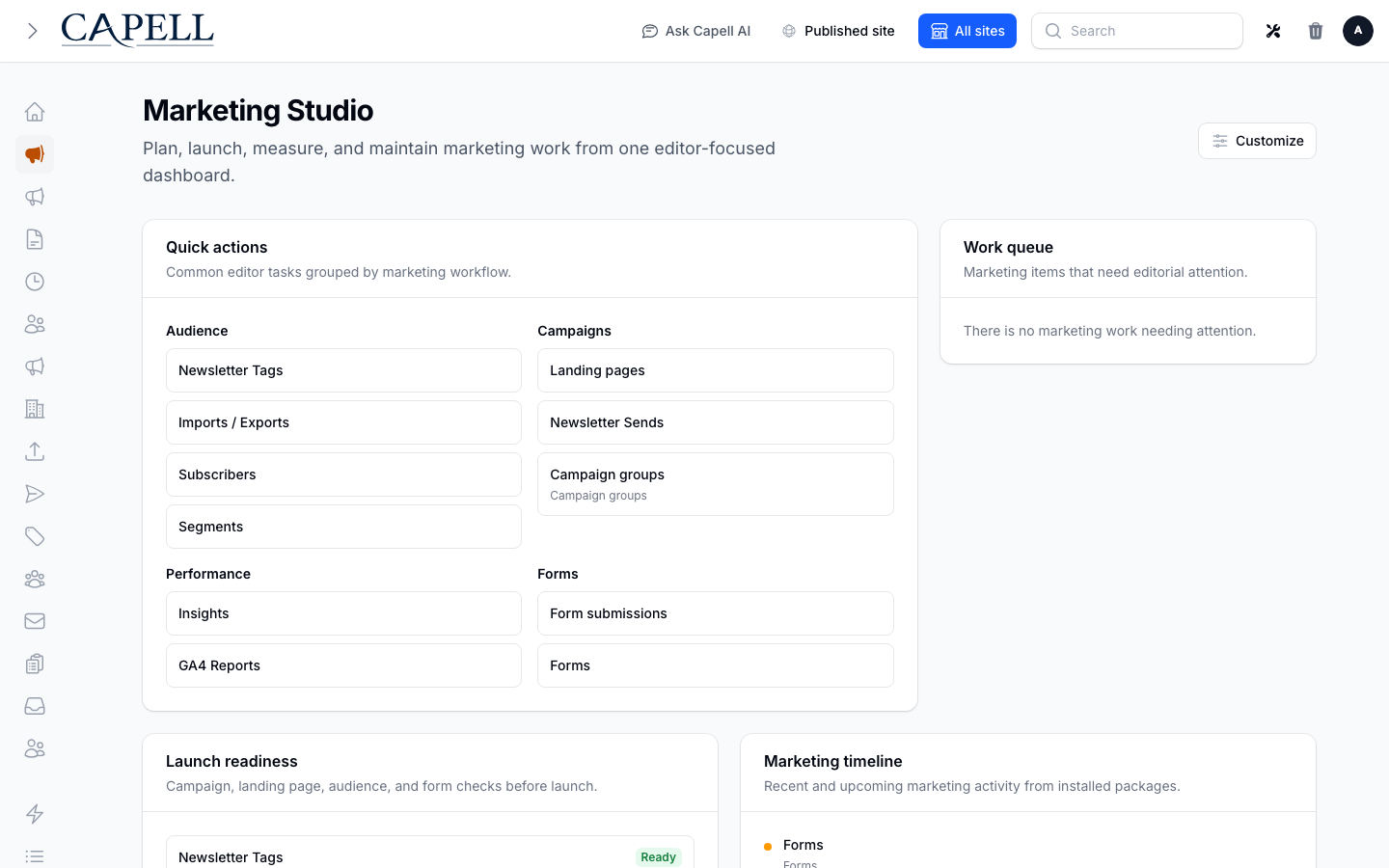The image size is (1389, 868).
Task: Click the green Ready status badge
Action: tap(659, 857)
